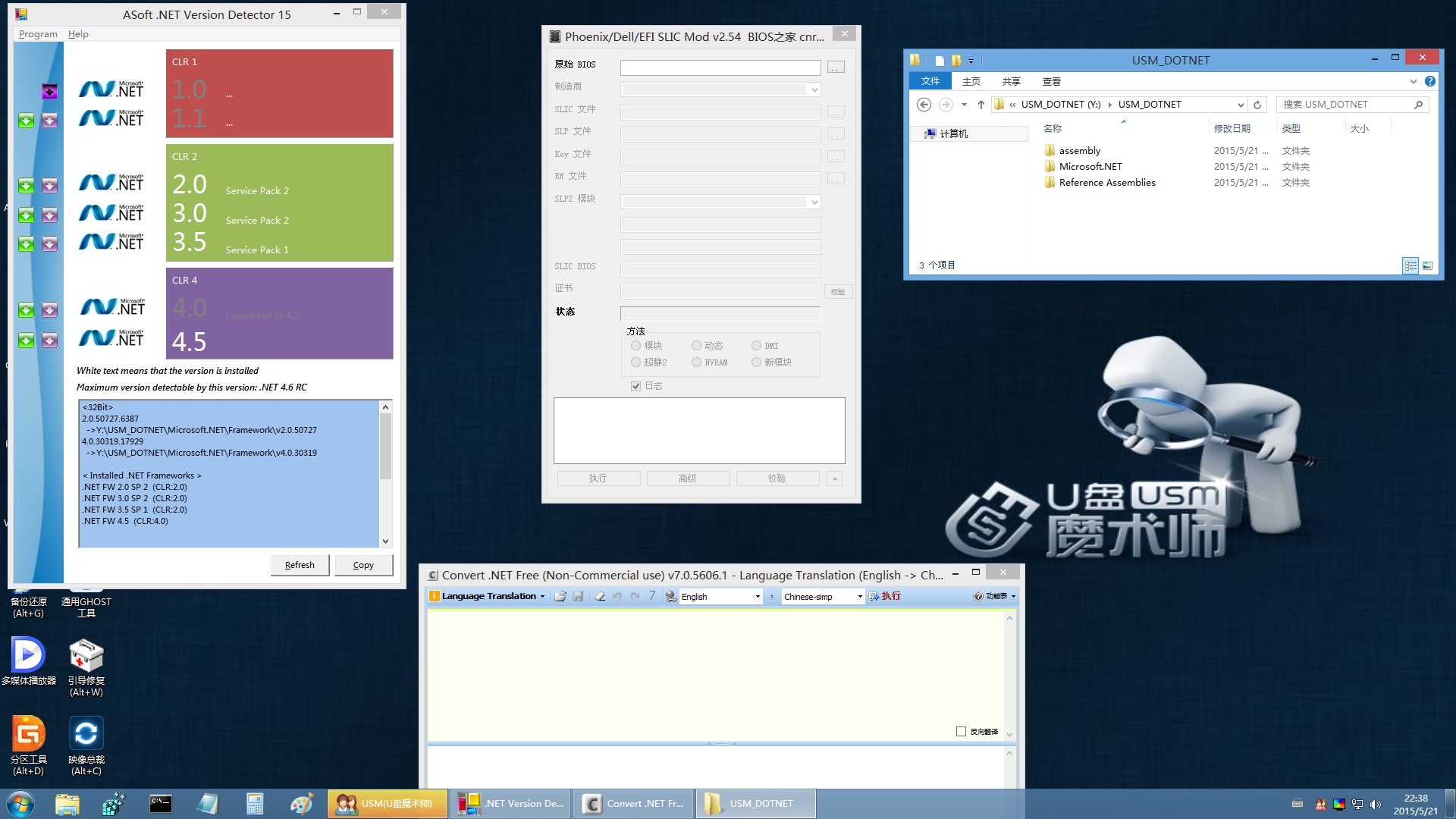Select the 新模块 method radio button

coord(756,362)
